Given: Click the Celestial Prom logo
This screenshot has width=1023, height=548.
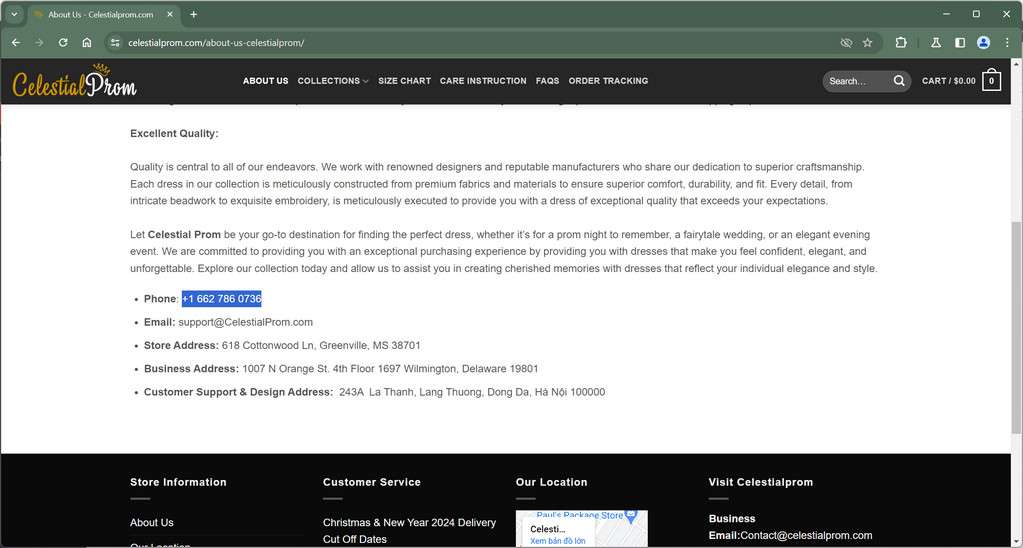Looking at the screenshot, I should [74, 82].
